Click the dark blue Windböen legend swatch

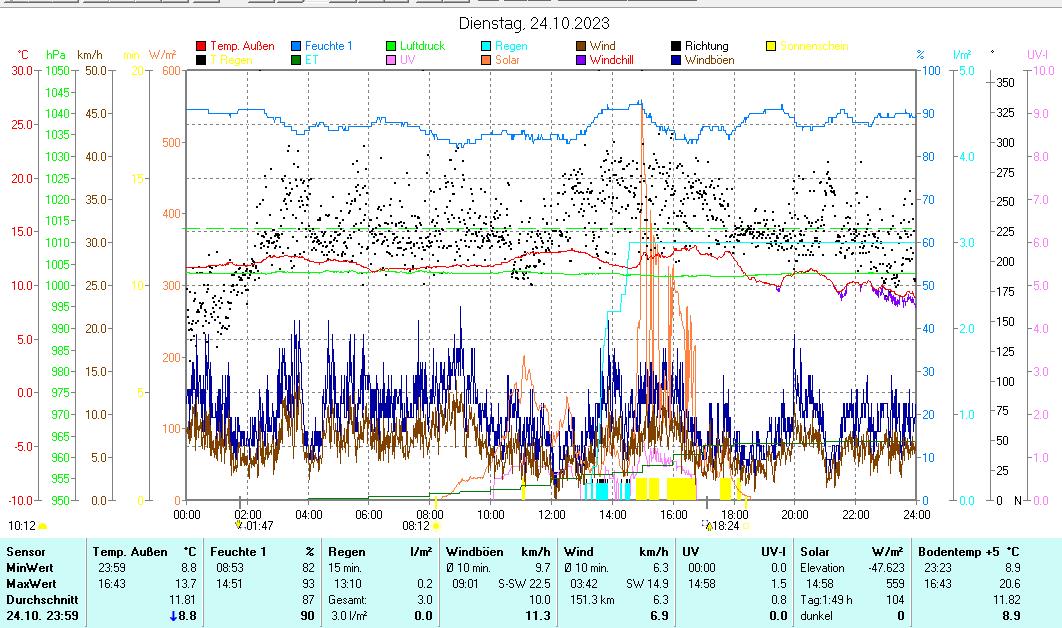click(x=676, y=60)
